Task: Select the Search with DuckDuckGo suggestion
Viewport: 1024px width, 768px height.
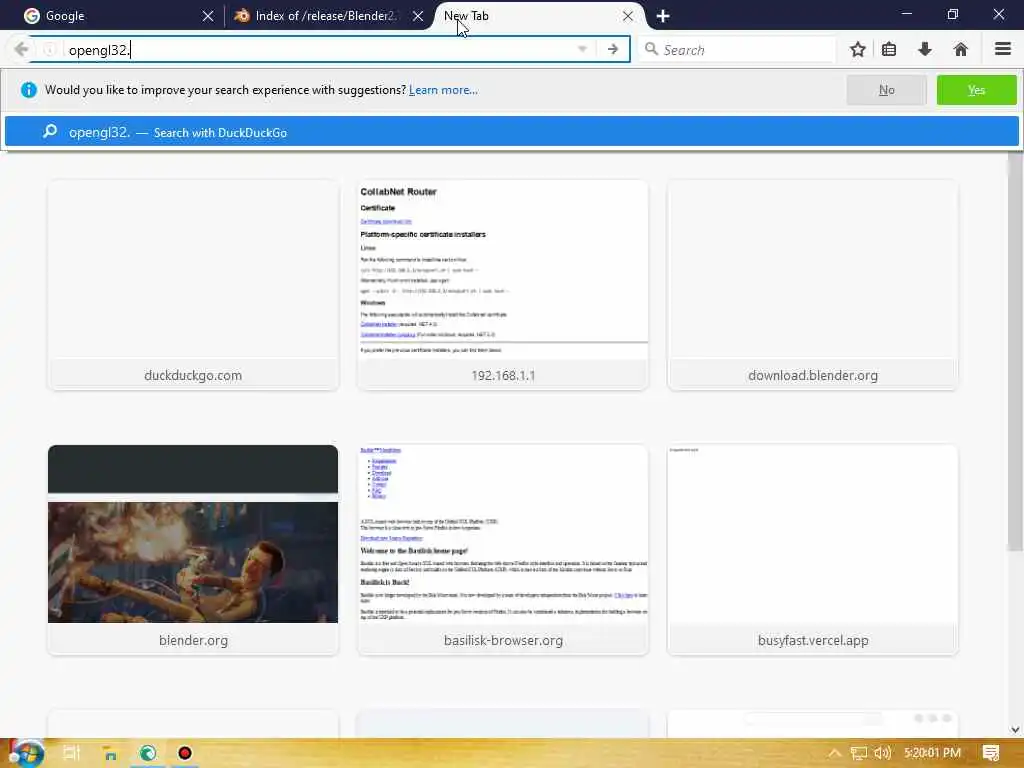Action: [x=511, y=132]
